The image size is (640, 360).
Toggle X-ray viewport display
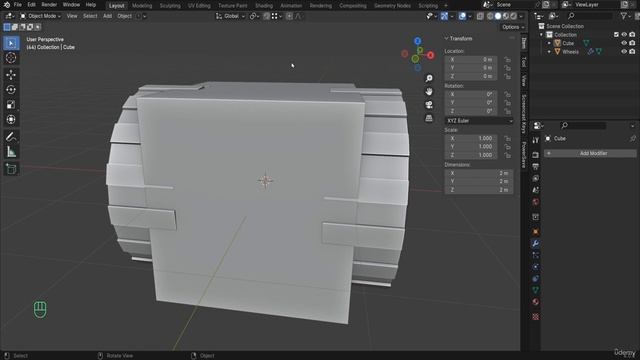click(480, 16)
